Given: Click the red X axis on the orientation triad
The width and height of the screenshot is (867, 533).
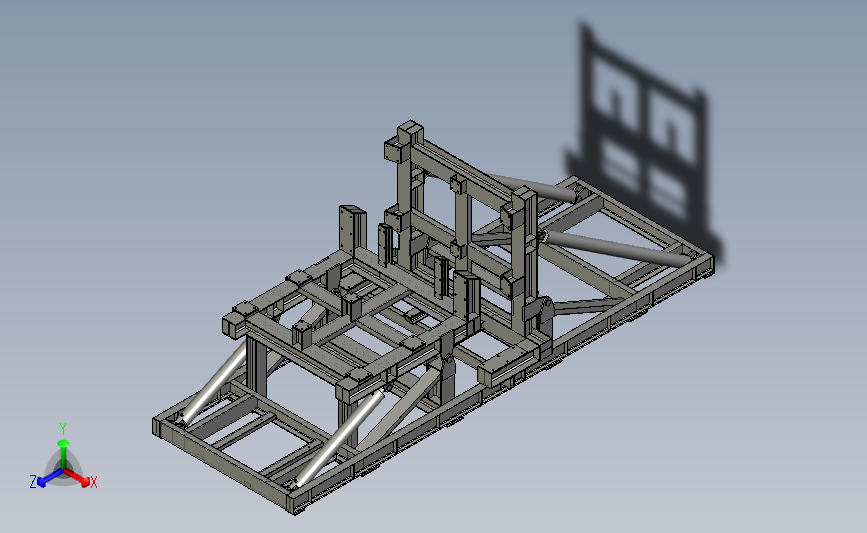Looking at the screenshot, I should [76, 477].
